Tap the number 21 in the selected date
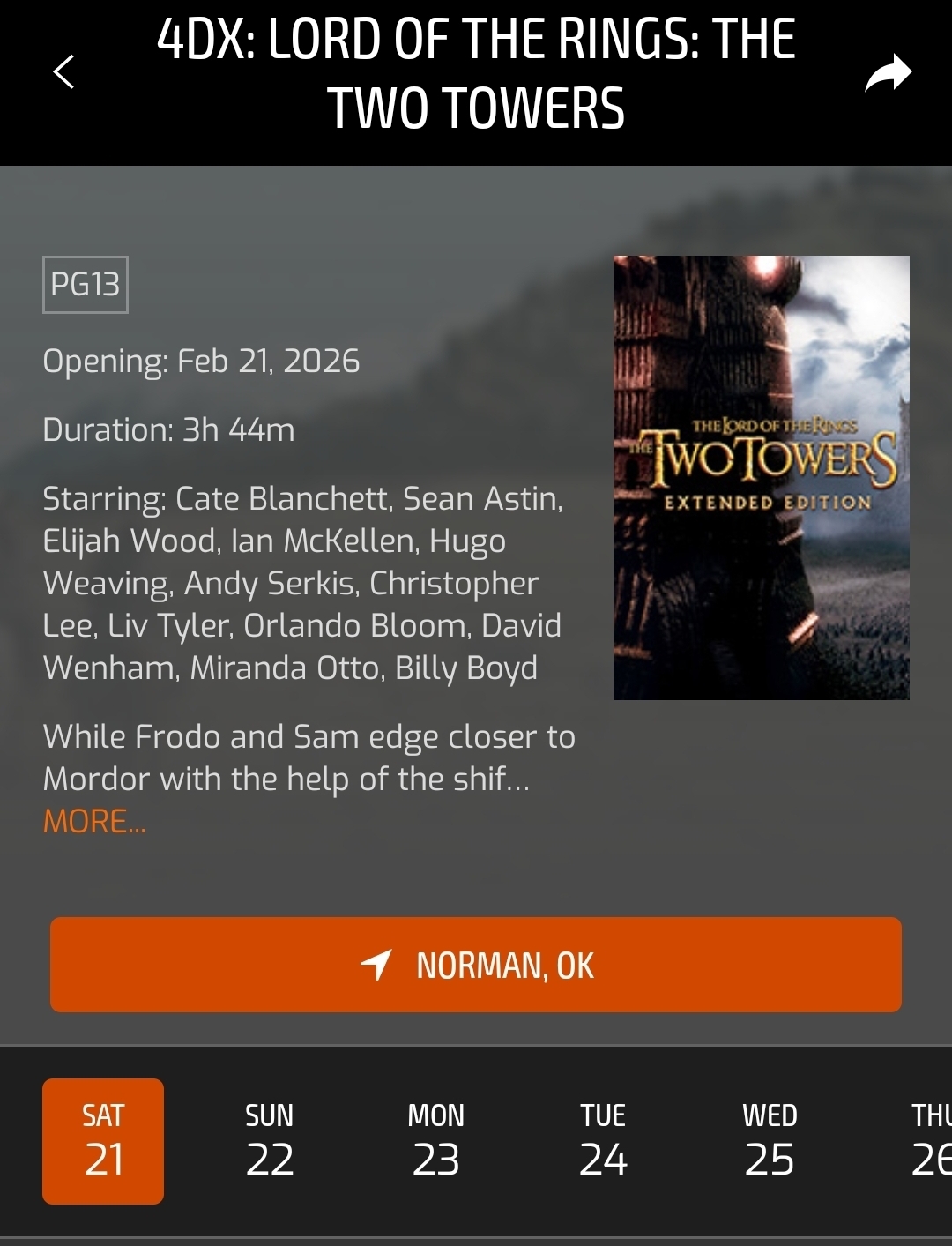The image size is (952, 1246). click(104, 1160)
